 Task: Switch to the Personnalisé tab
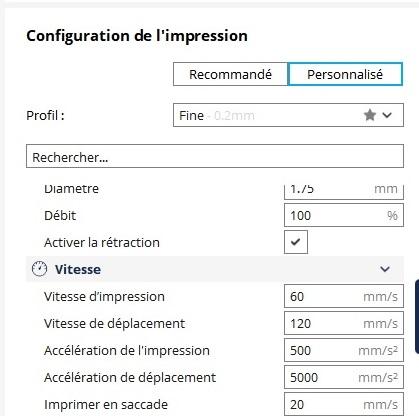[x=345, y=74]
